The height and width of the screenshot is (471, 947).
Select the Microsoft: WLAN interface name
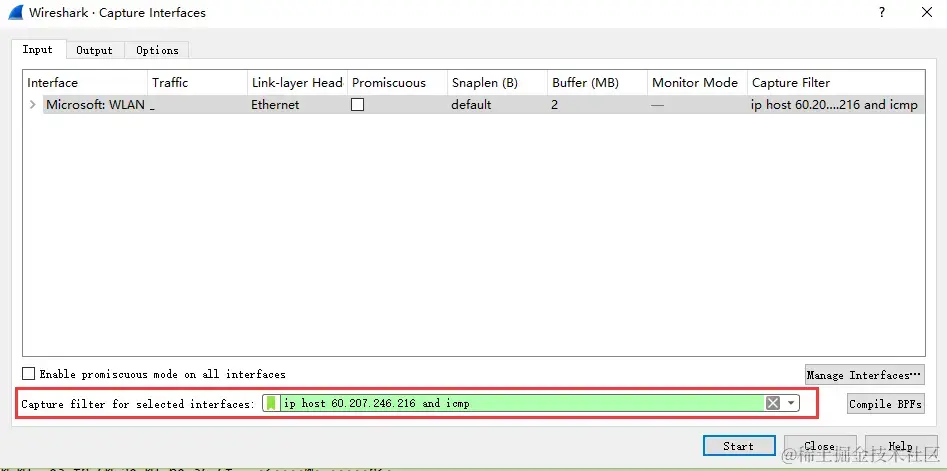click(x=95, y=104)
